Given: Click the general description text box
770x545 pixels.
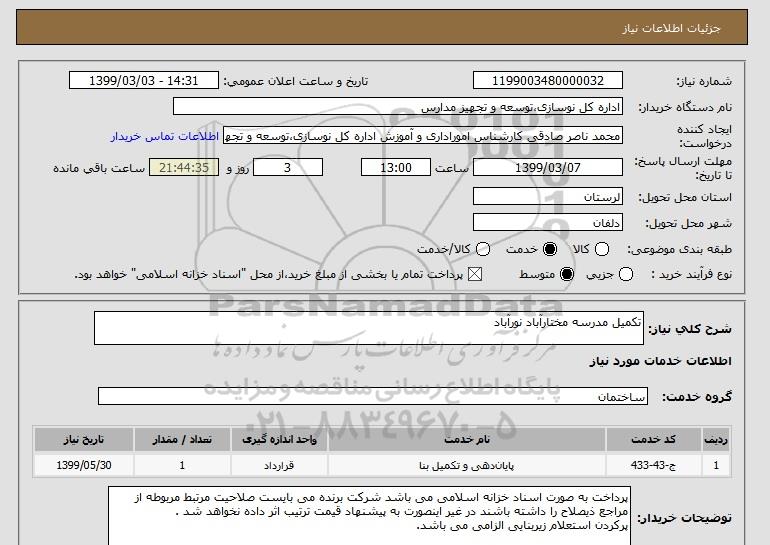Looking at the screenshot, I should click(x=369, y=328).
